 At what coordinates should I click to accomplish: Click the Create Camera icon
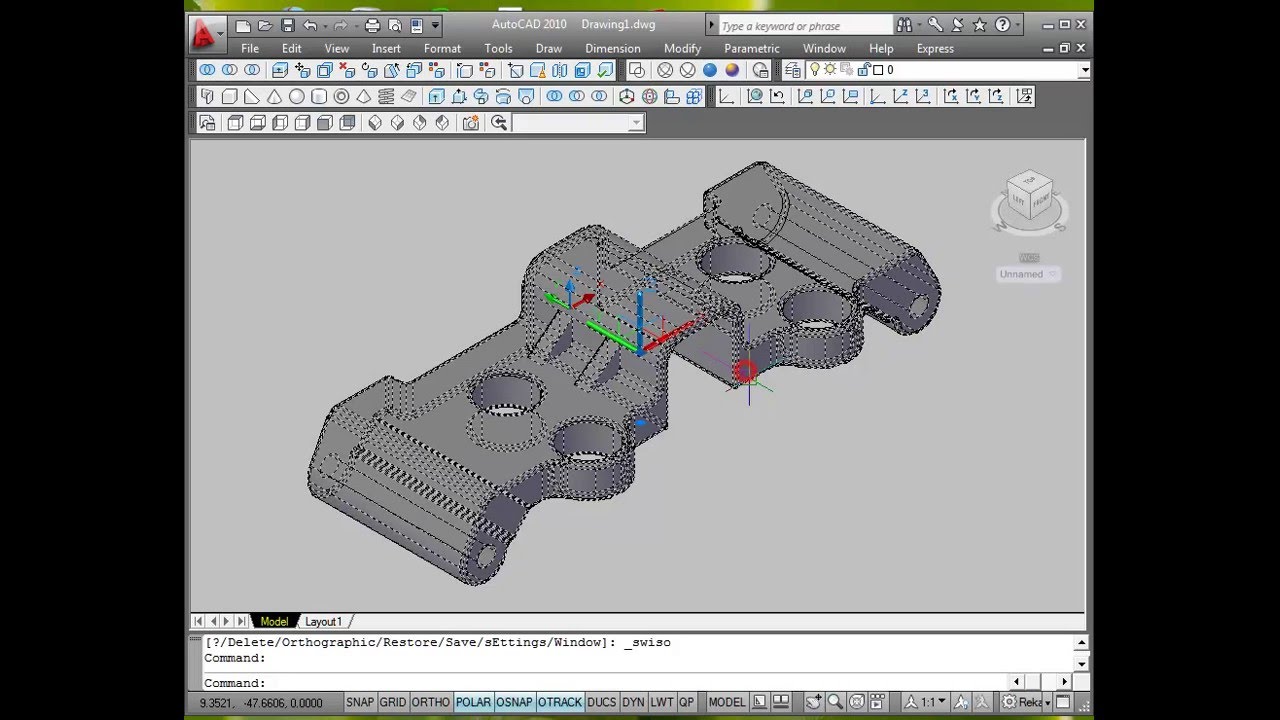(x=471, y=123)
